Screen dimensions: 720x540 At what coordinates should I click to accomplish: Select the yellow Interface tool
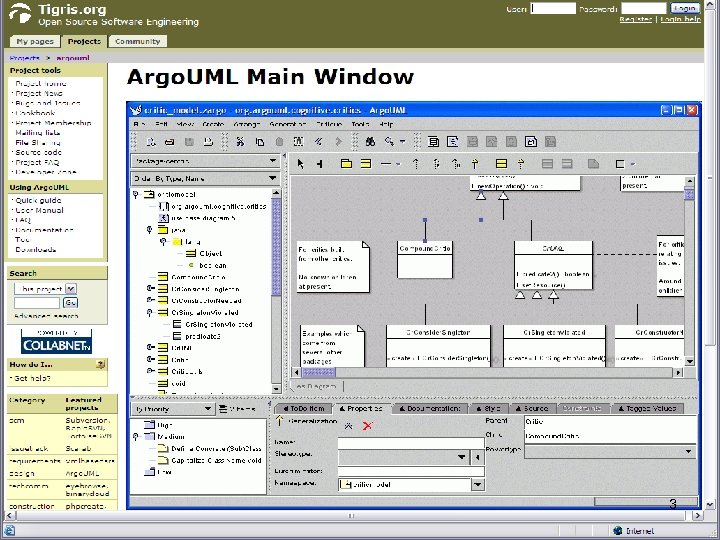(501, 164)
